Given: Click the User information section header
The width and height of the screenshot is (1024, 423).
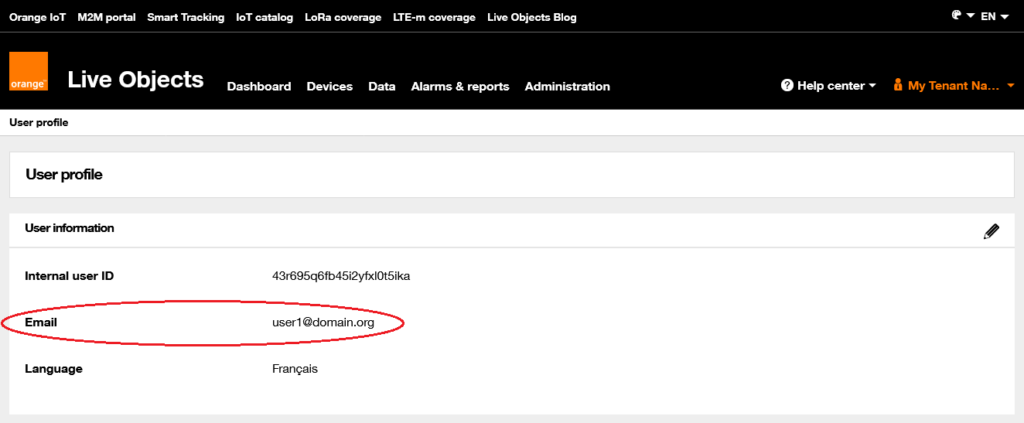Looking at the screenshot, I should point(69,228).
